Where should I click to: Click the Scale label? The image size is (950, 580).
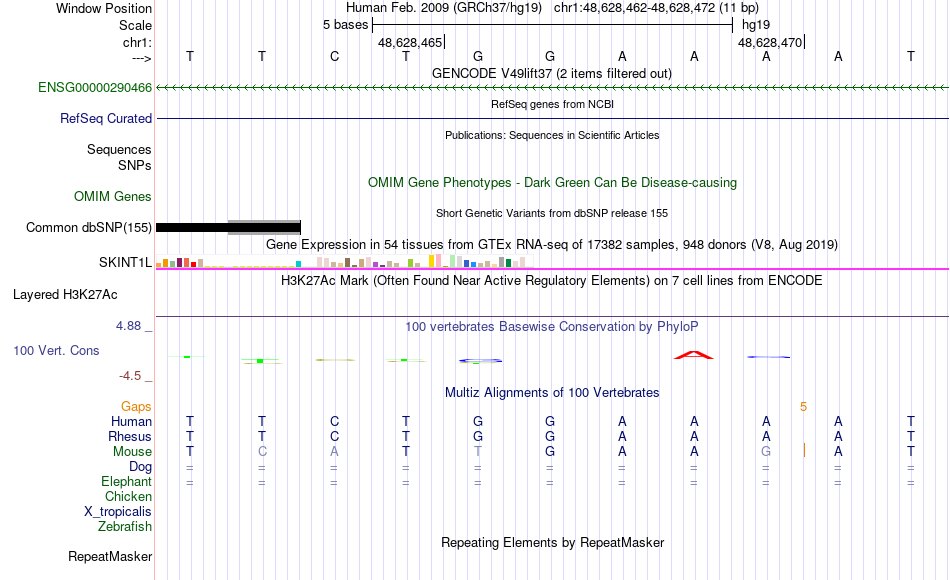(135, 25)
